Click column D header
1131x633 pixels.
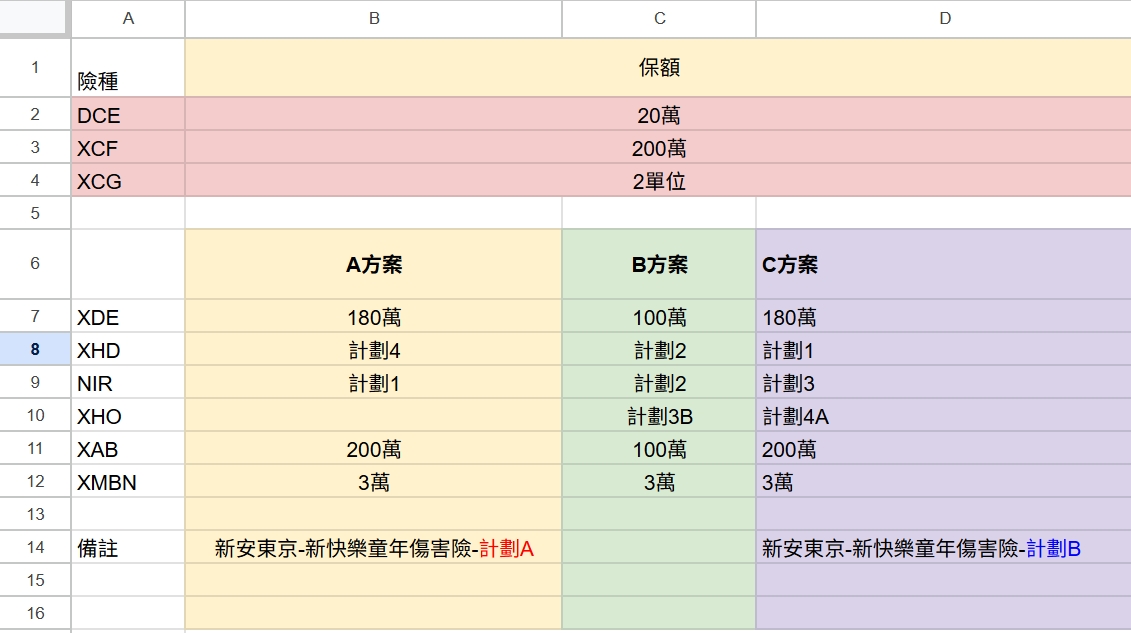tap(943, 18)
